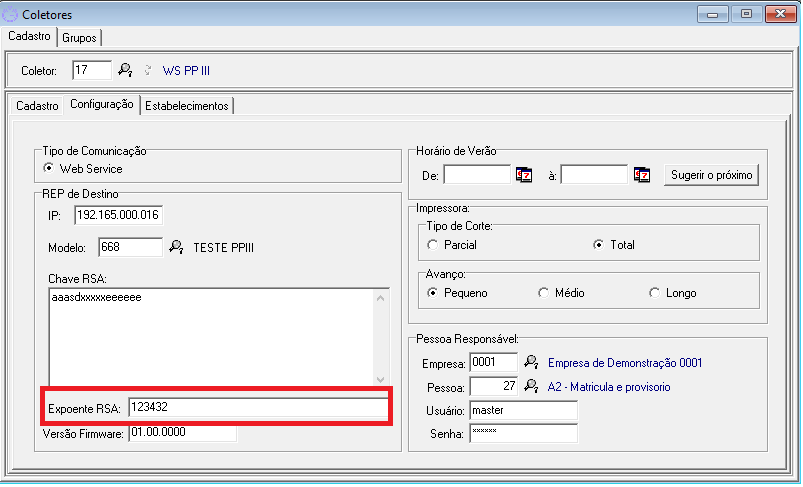Set Avanço to Longo
The height and width of the screenshot is (487, 803).
(655, 293)
